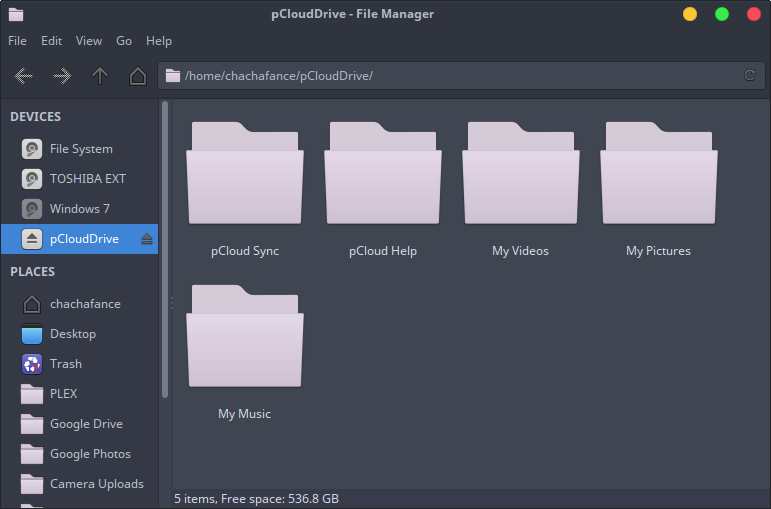771x509 pixels.
Task: Click the chachafance home icon
Action: 32,304
